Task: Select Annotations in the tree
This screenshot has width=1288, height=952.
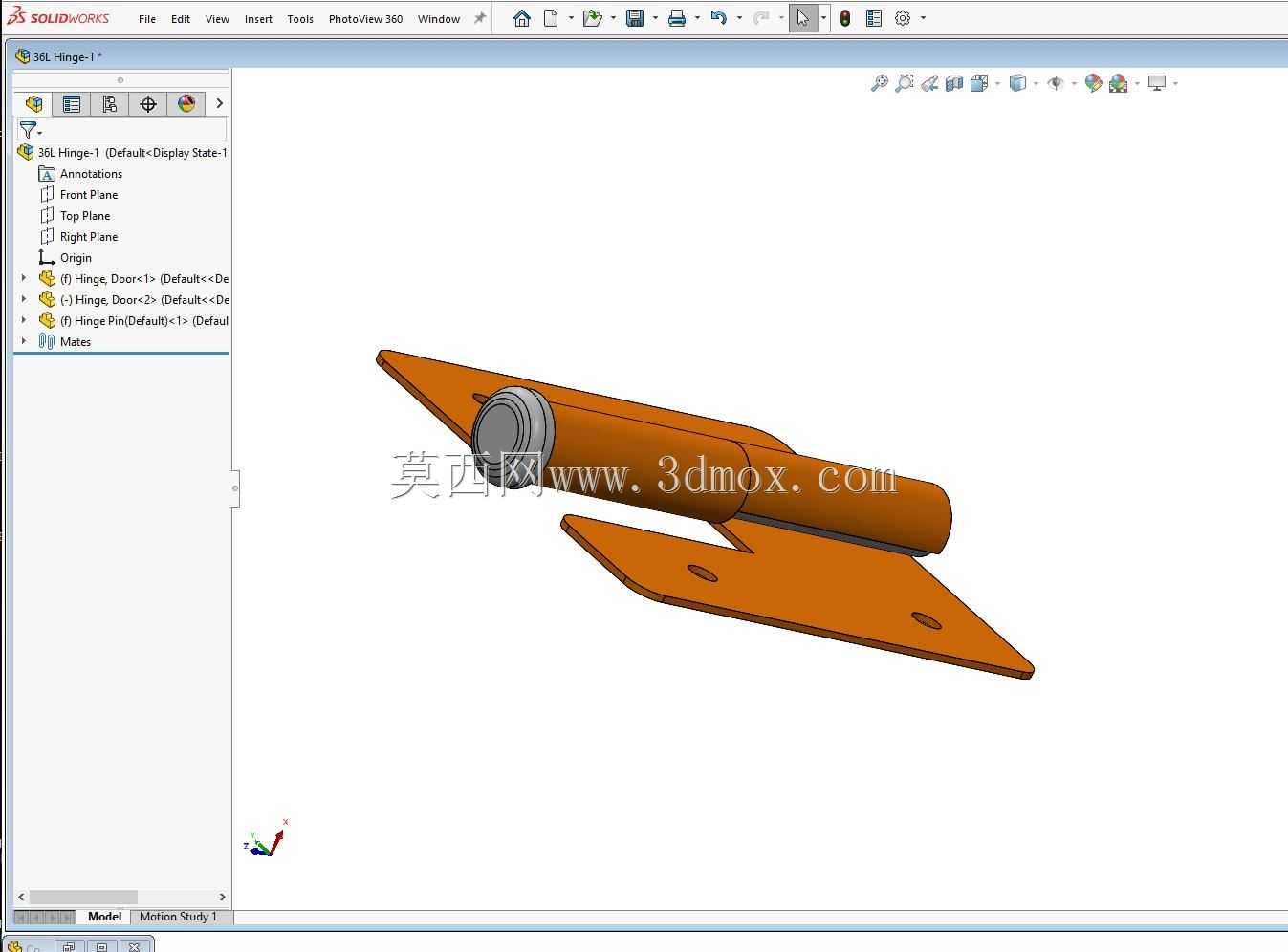Action: pyautogui.click(x=91, y=174)
